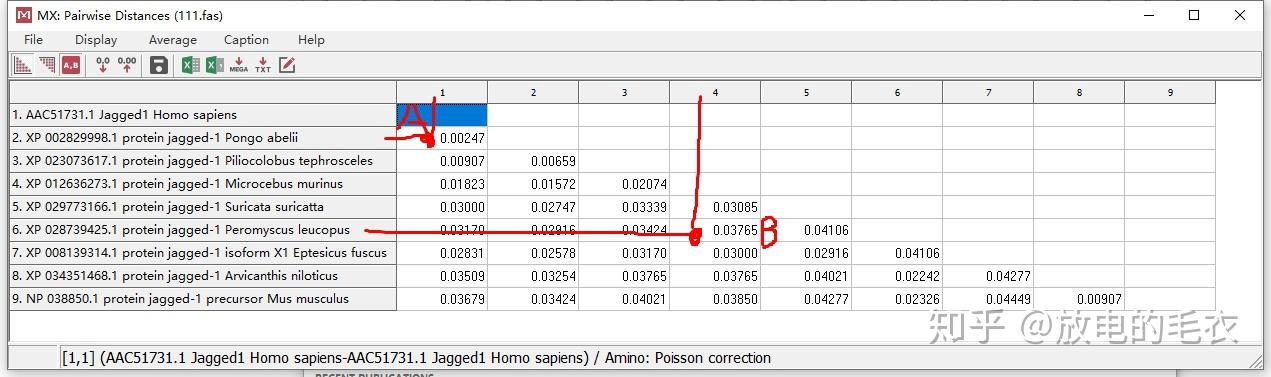Maximize the Pairwise Distances window
This screenshot has height=377, width=1271.
(x=1194, y=14)
